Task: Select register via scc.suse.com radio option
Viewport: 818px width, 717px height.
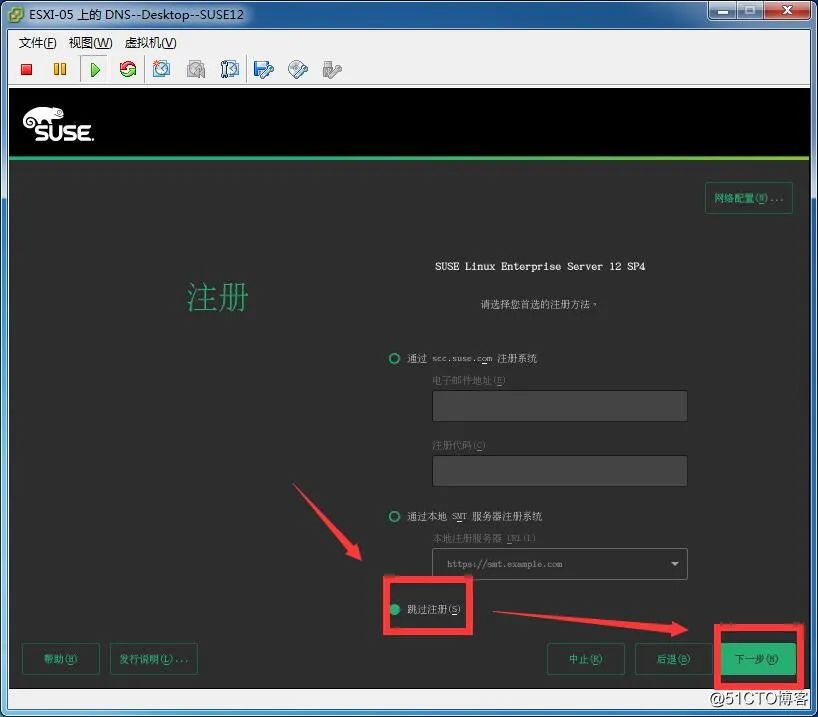Action: [394, 358]
